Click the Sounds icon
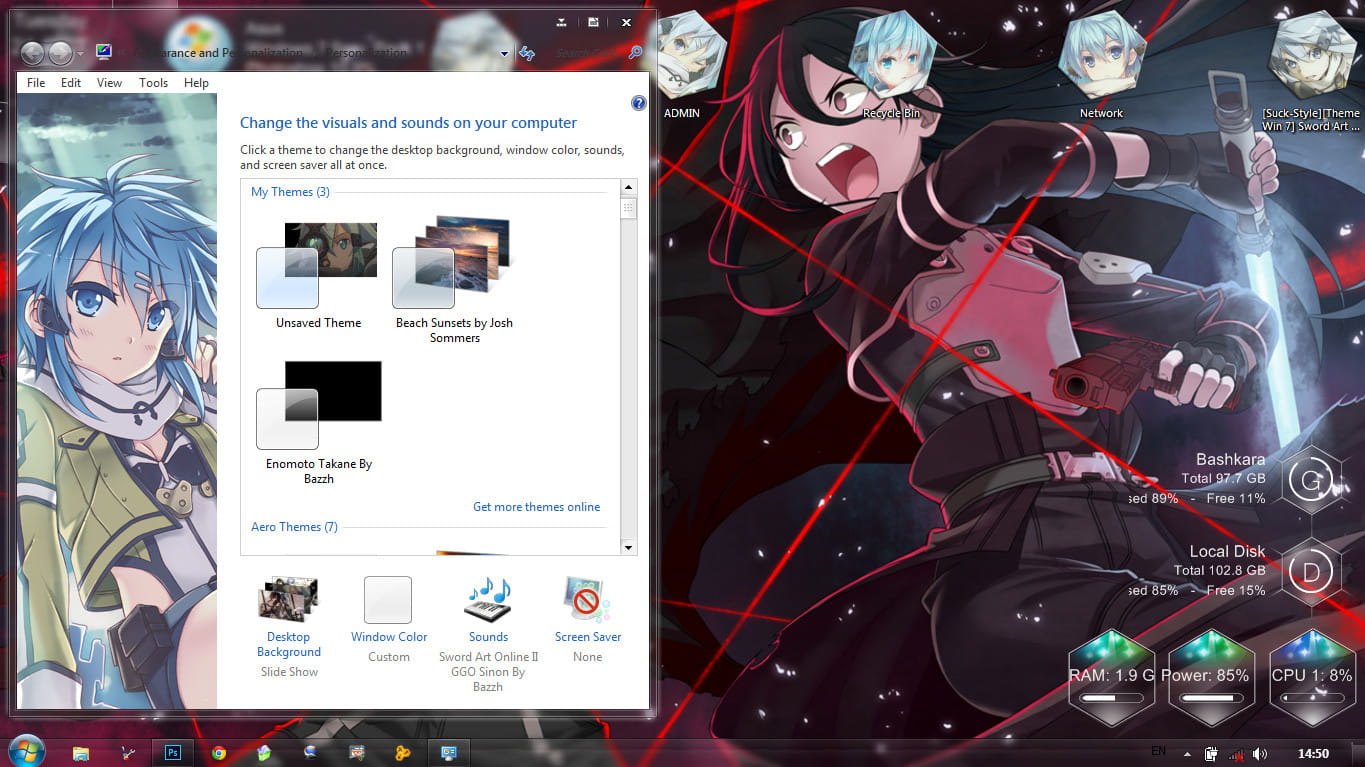 click(x=488, y=598)
